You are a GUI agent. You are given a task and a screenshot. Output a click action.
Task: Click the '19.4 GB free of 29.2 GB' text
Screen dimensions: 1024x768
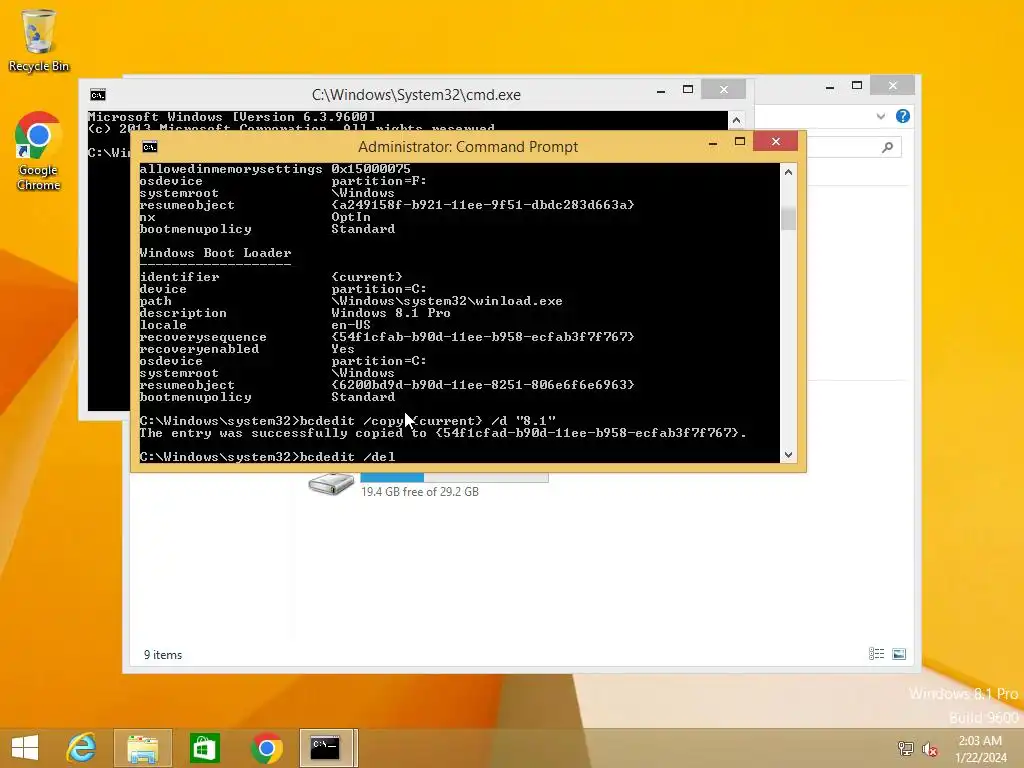(420, 492)
